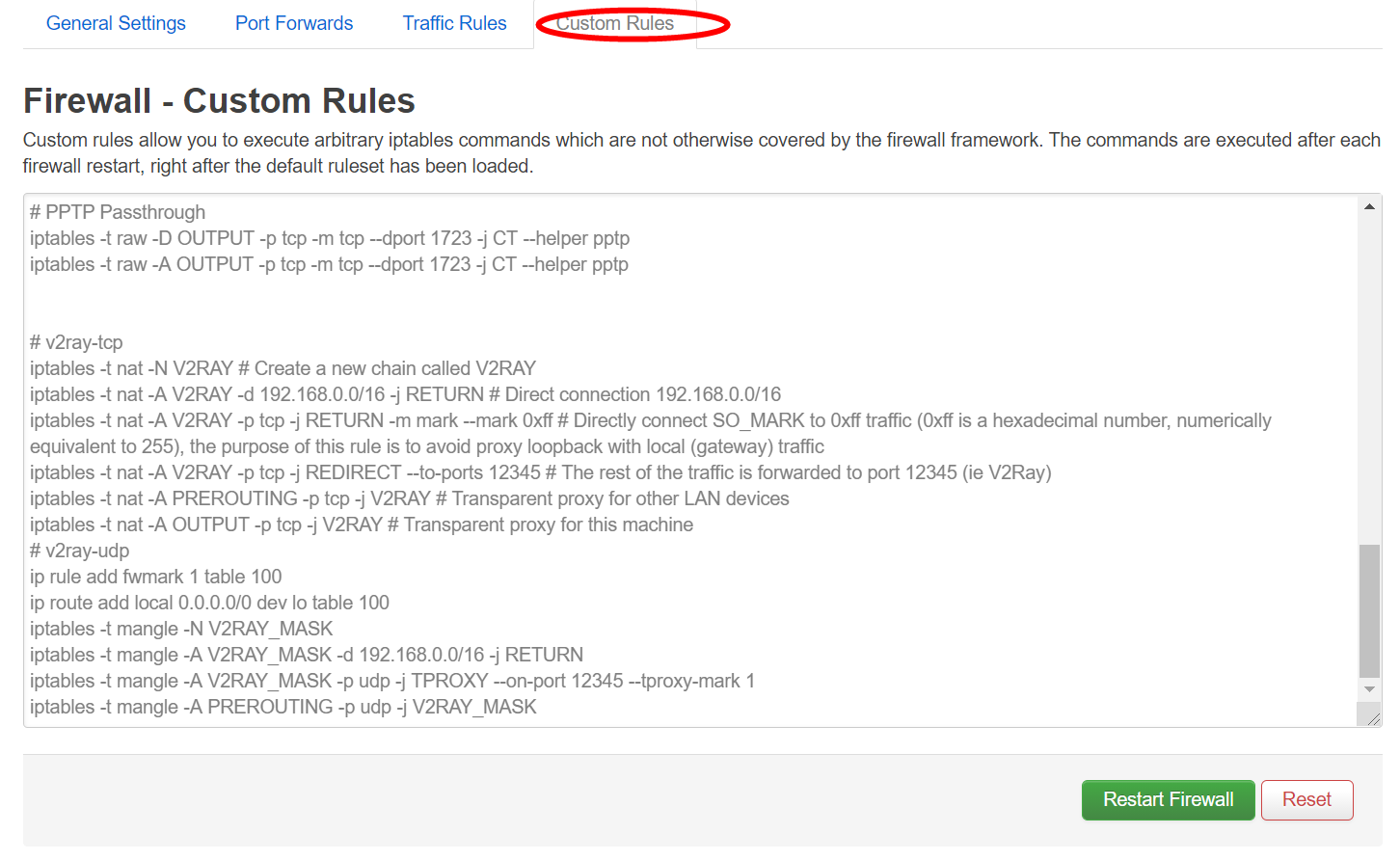The image size is (1400, 861).
Task: Click the textarea scrollbar down arrow
Action: (1369, 689)
